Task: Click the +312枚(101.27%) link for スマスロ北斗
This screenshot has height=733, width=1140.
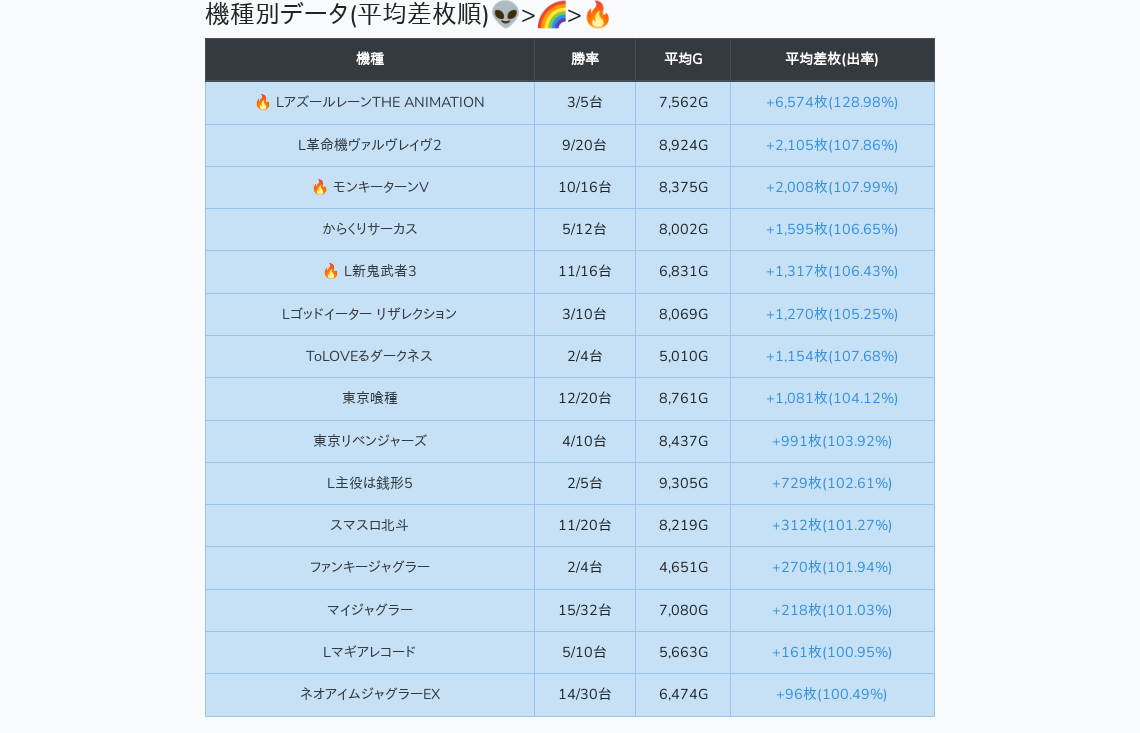Action: (x=832, y=525)
